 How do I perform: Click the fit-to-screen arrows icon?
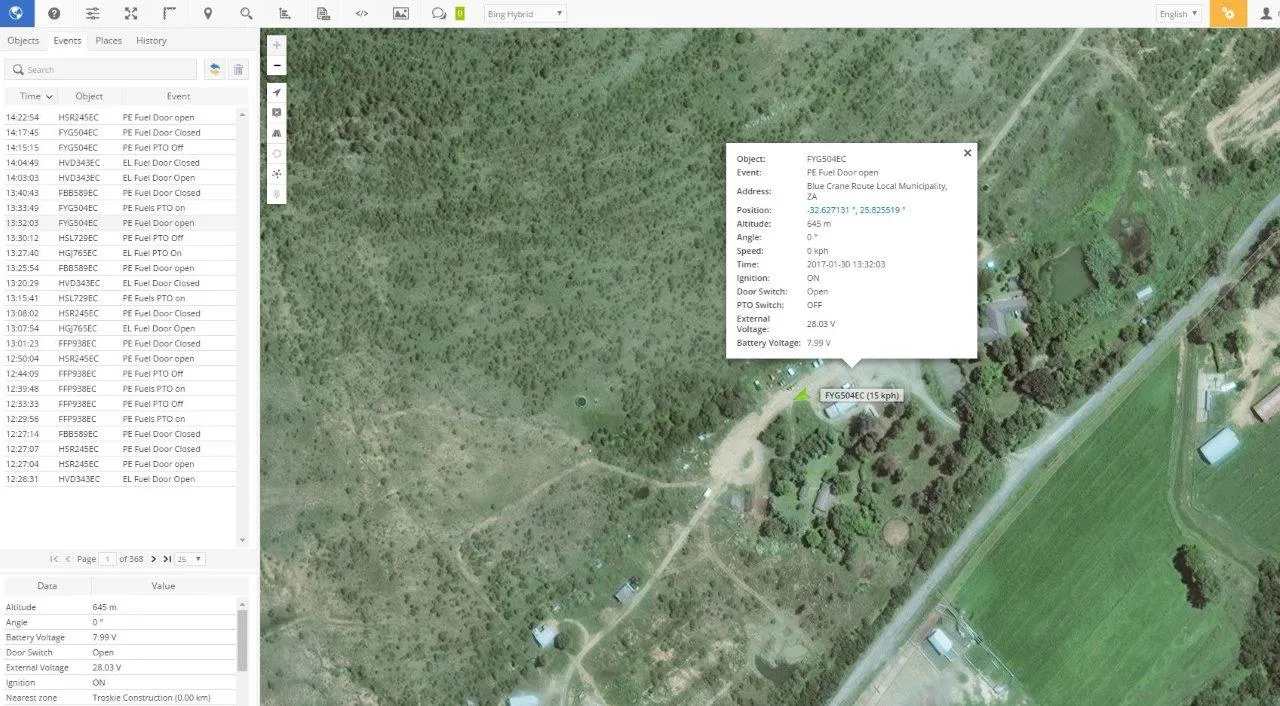131,13
